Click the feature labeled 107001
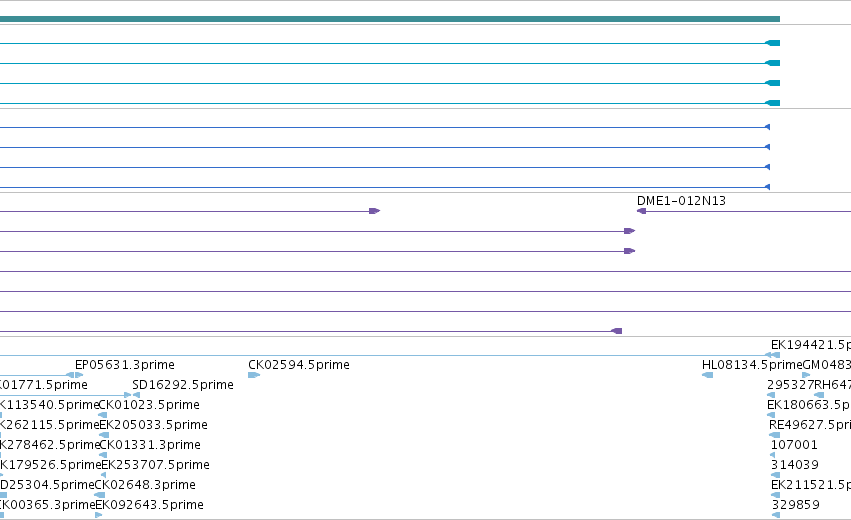 coord(794,445)
